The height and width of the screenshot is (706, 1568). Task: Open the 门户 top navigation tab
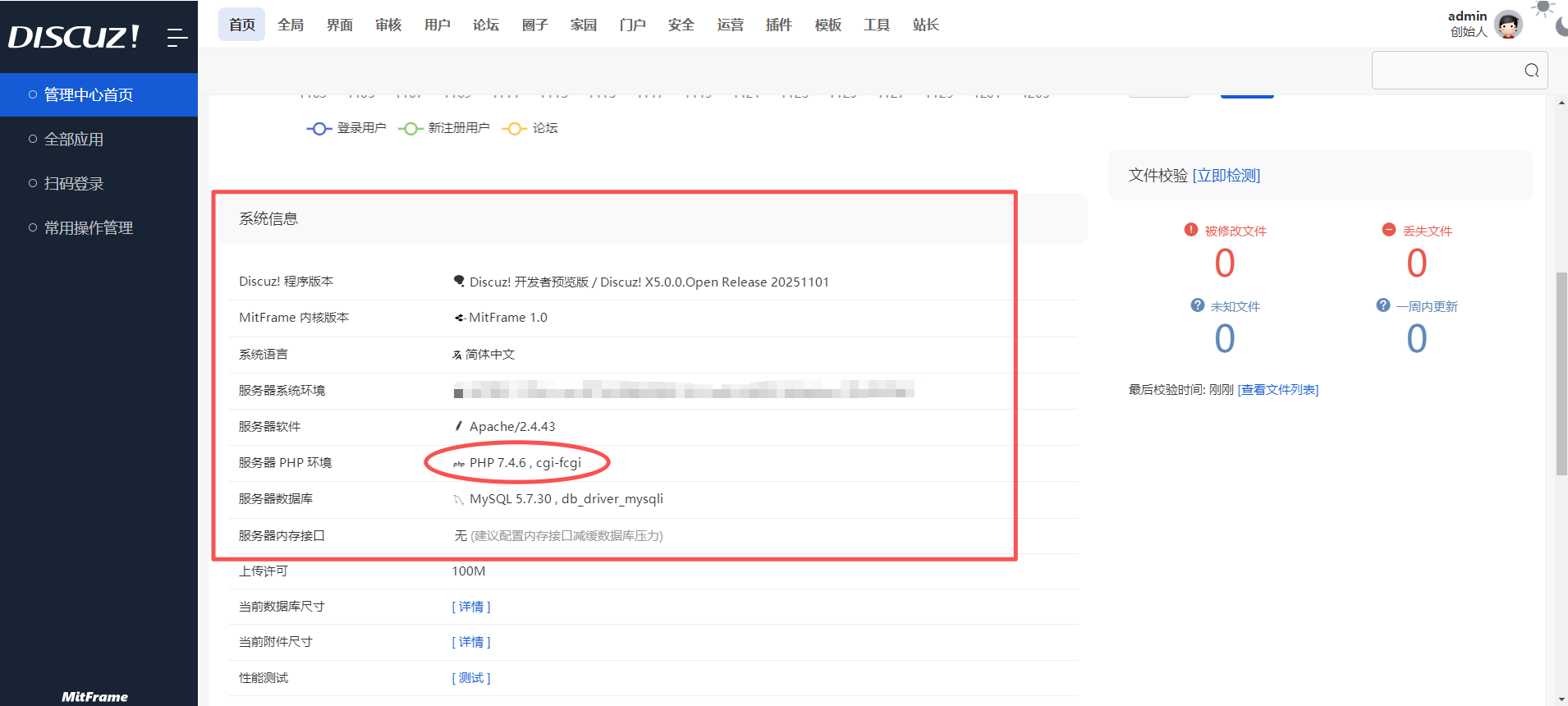(633, 25)
